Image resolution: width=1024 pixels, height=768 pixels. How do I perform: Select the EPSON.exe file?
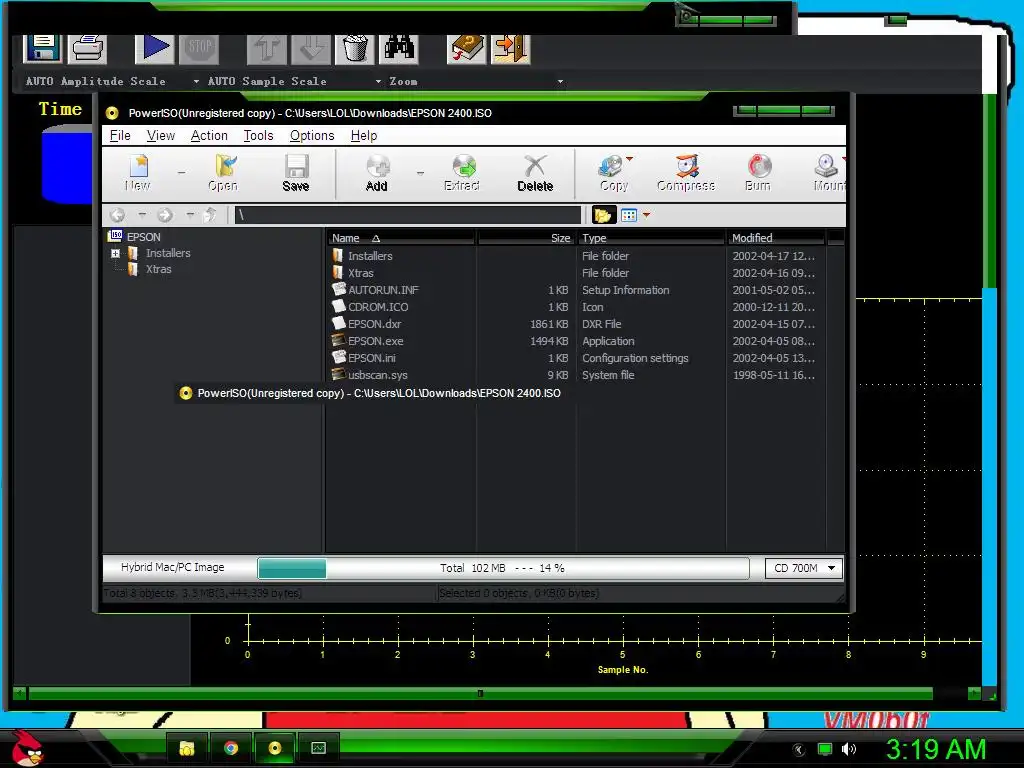pos(376,341)
